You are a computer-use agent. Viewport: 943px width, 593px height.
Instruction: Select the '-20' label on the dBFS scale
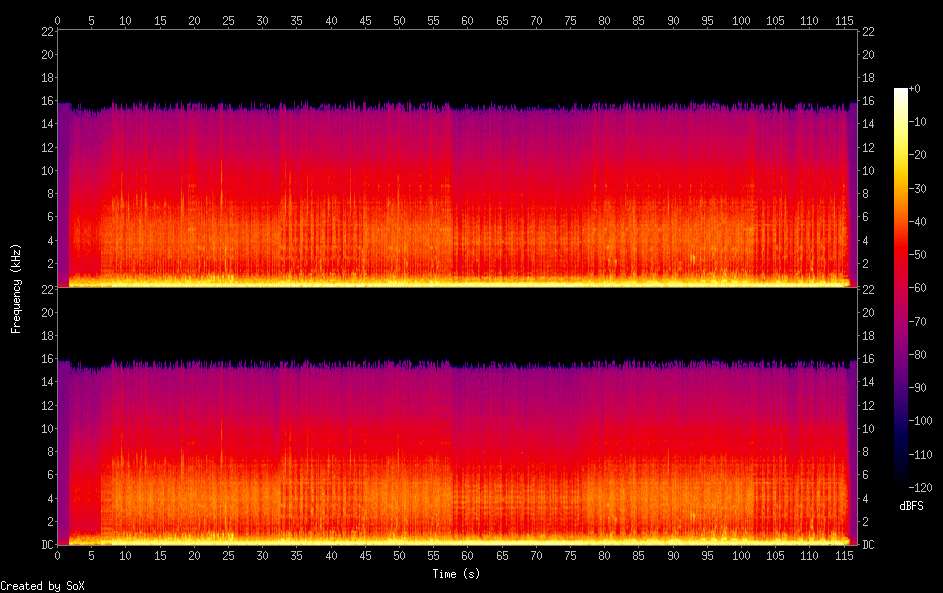point(918,155)
